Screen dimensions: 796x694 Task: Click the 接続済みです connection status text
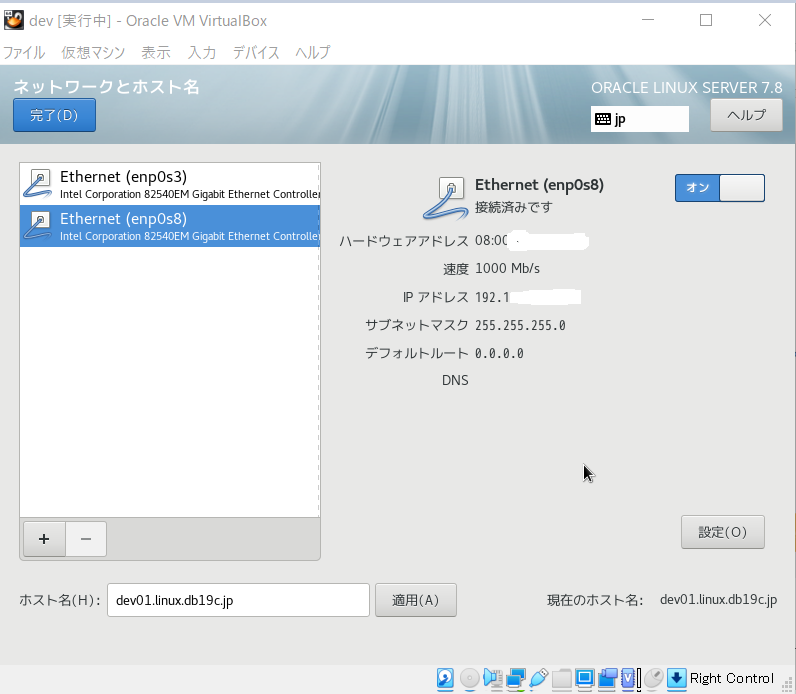[x=513, y=207]
